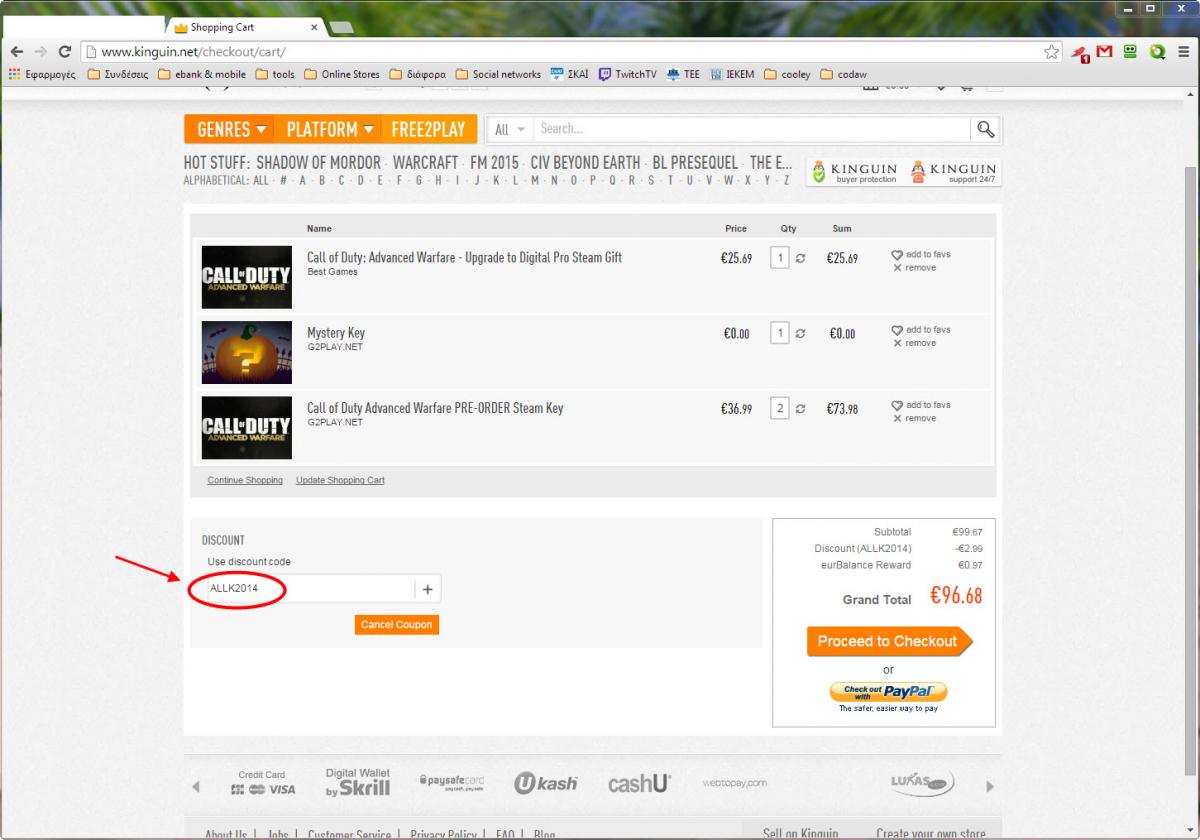Open the Mystery Key product title

(x=336, y=333)
